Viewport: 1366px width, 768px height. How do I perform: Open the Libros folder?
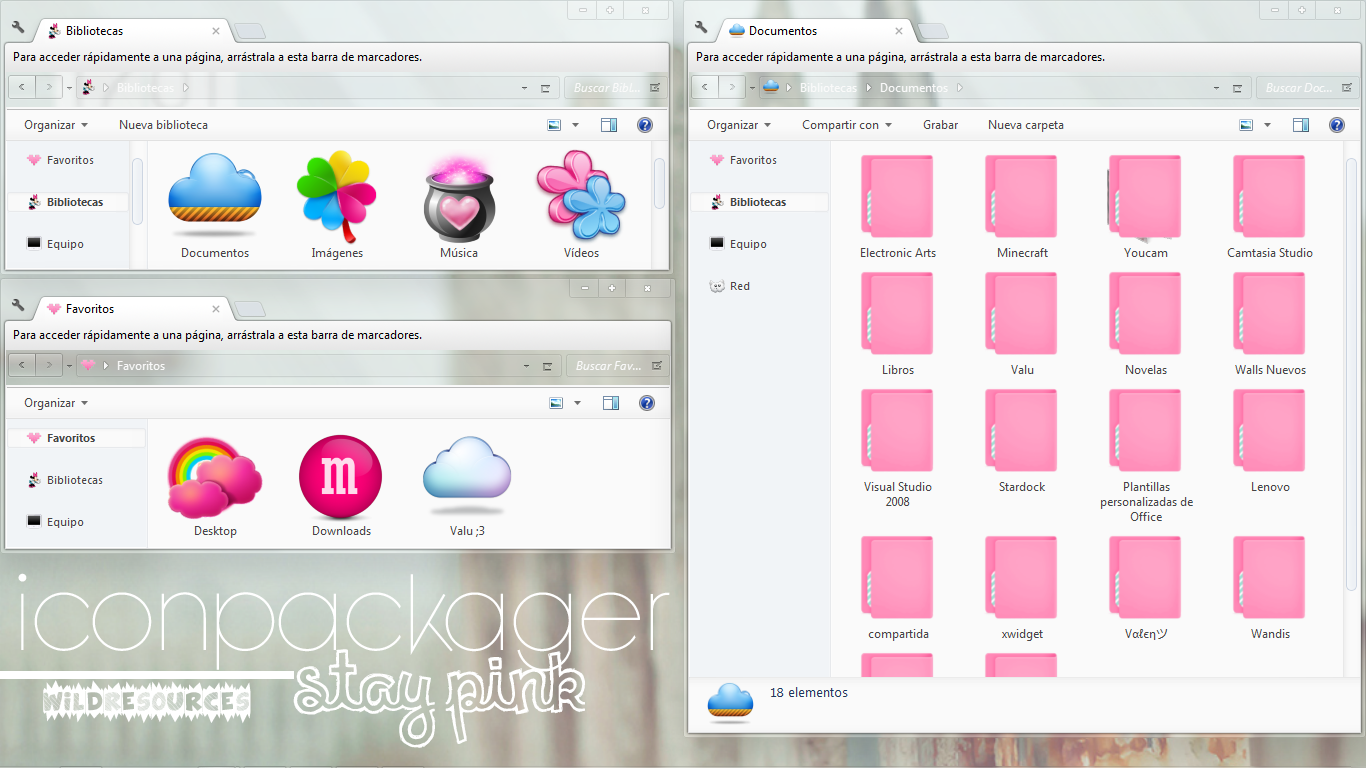coord(897,313)
